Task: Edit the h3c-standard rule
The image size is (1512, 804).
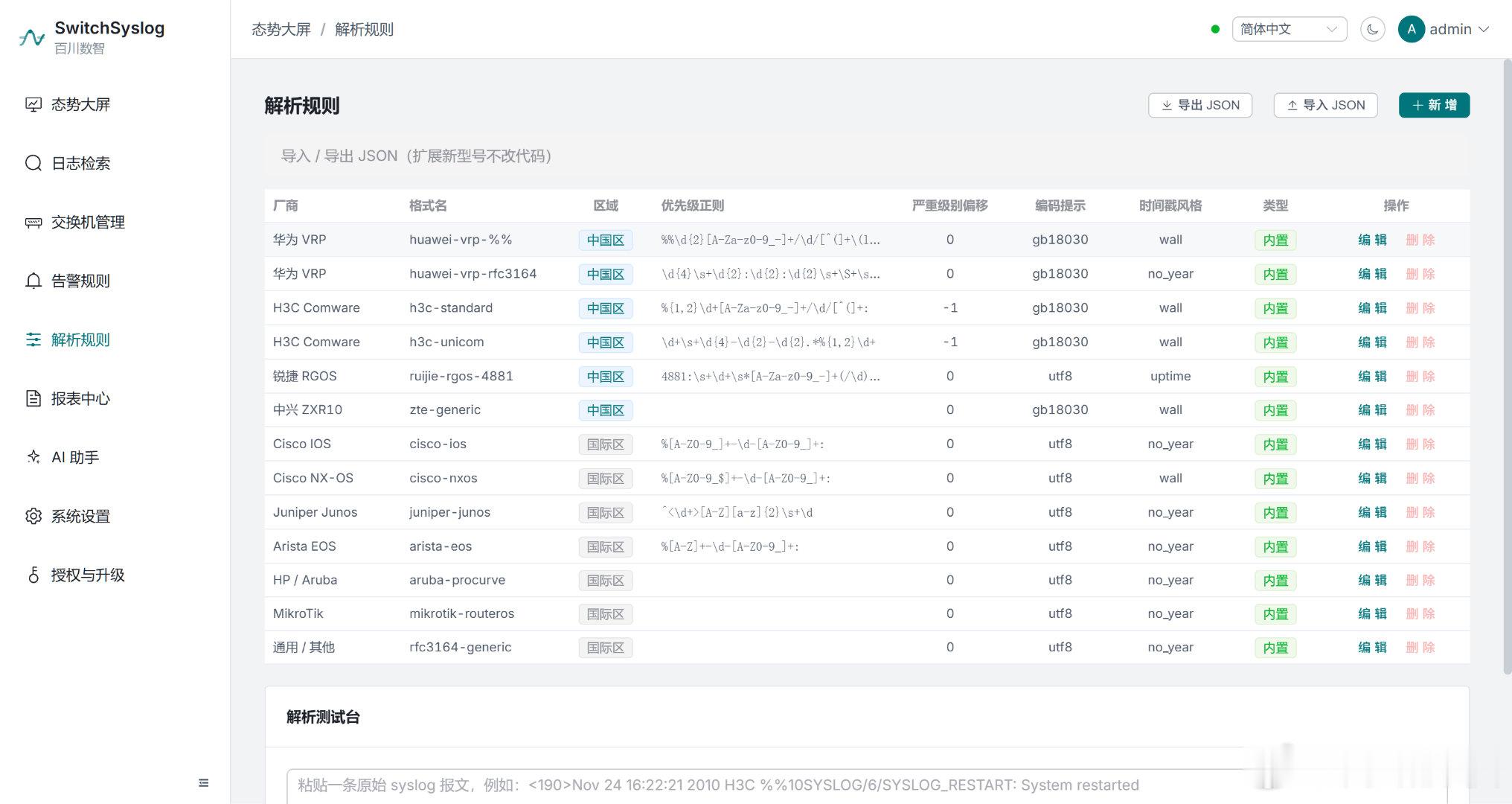Action: tap(1372, 308)
